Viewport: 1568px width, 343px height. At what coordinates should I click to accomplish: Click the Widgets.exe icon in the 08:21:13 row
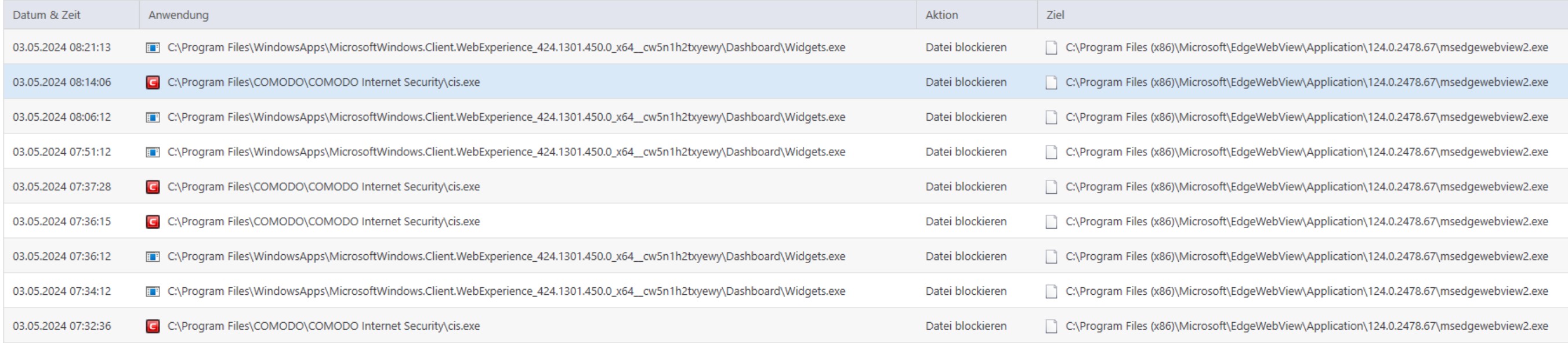coord(153,48)
